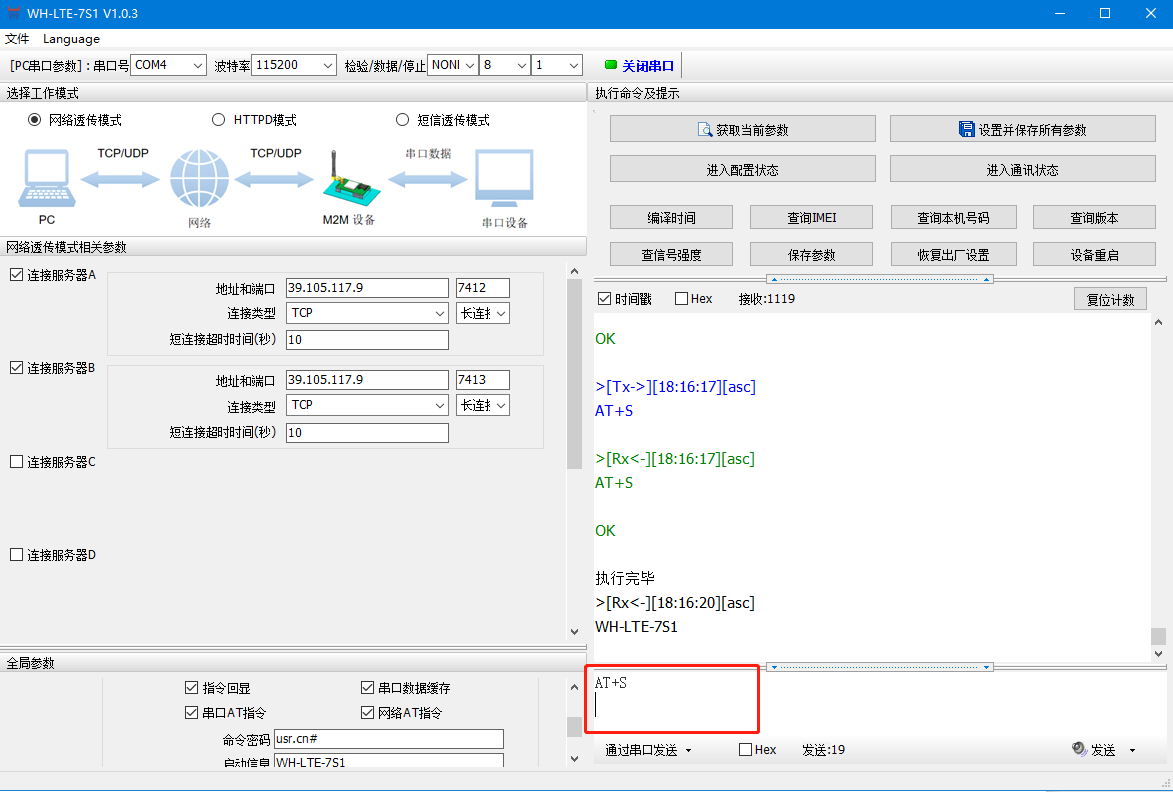Screen dimensions: 1173x792
Task: Click the M2M device icon in diagram
Action: [x=347, y=179]
